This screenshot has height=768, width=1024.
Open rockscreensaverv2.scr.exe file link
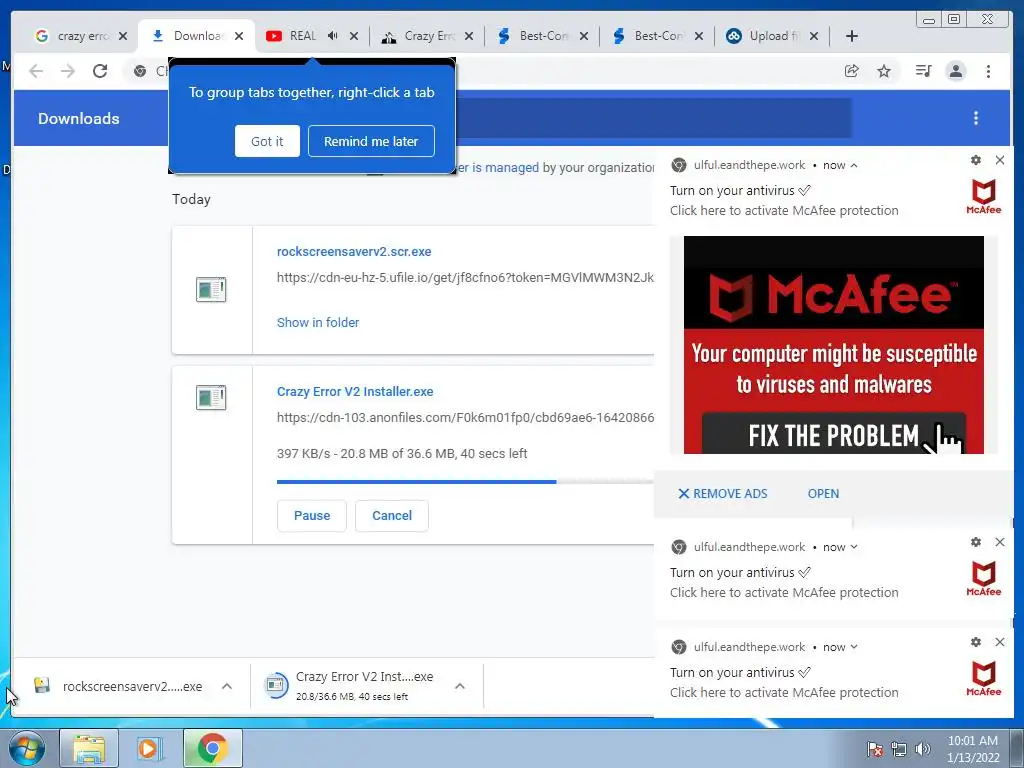click(x=354, y=251)
